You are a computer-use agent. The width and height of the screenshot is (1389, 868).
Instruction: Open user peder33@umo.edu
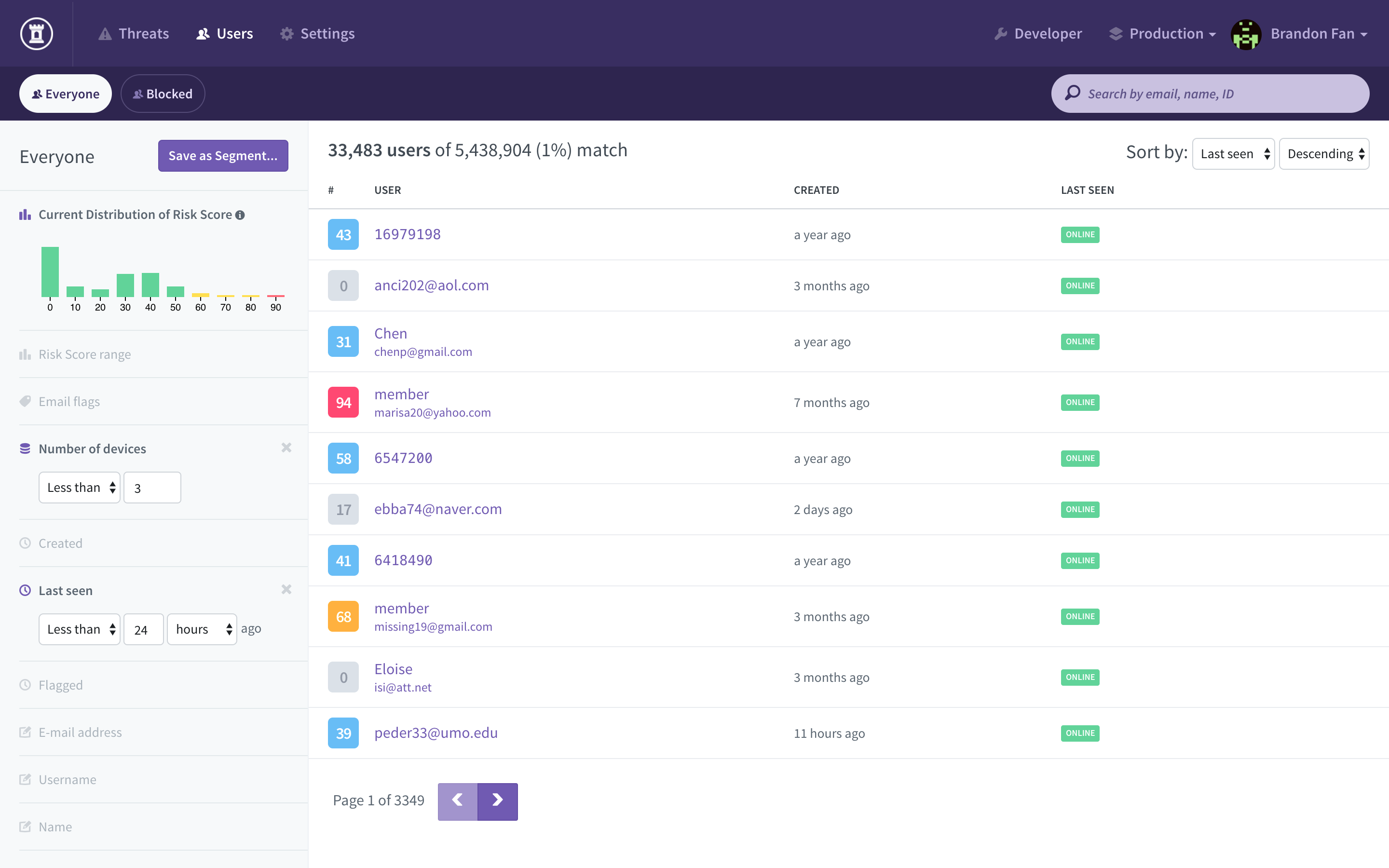click(436, 732)
